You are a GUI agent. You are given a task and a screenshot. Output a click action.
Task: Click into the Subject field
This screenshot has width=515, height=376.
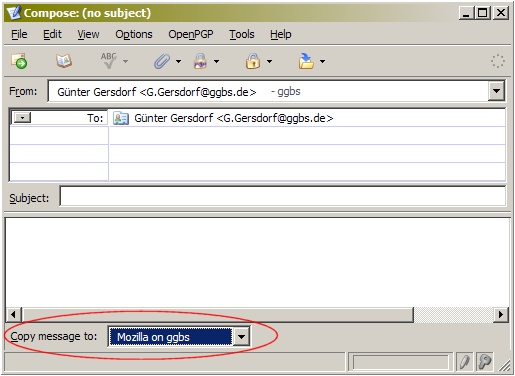point(283,197)
